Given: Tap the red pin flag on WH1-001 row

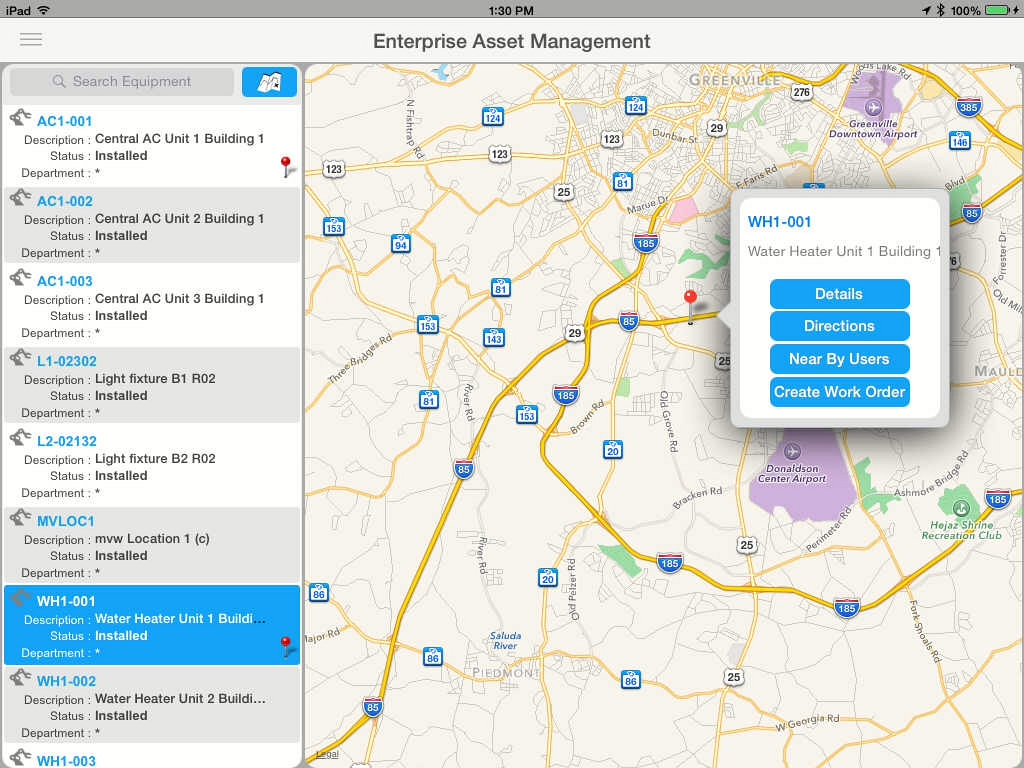Looking at the screenshot, I should coord(287,647).
